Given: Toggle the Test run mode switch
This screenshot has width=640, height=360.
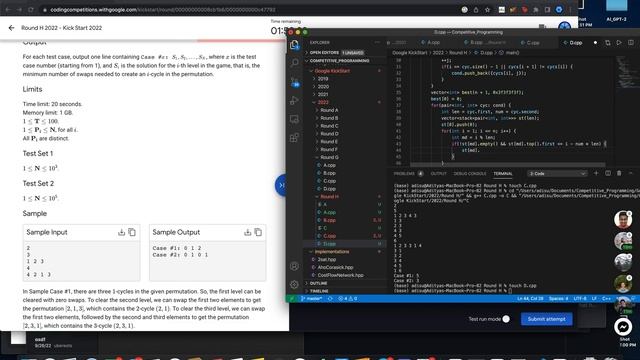Looking at the screenshot, I should pos(505,319).
